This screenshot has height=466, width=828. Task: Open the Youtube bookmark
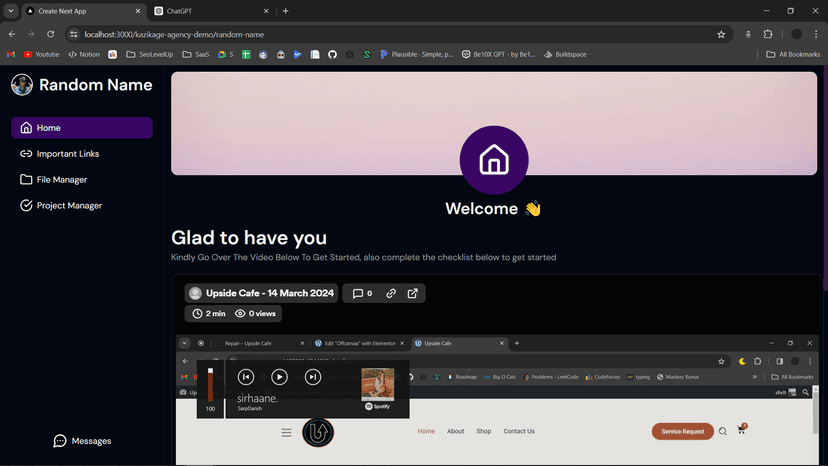click(x=41, y=54)
